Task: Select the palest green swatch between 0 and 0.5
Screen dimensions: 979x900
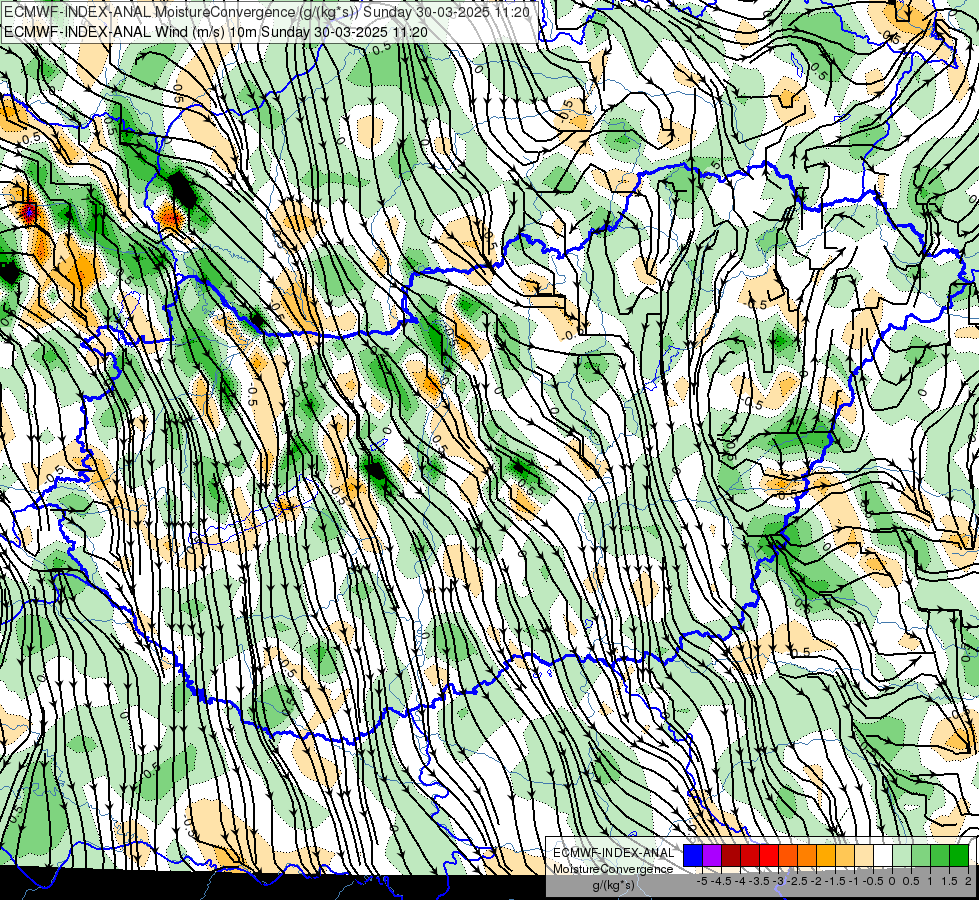Action: pyautogui.click(x=902, y=856)
